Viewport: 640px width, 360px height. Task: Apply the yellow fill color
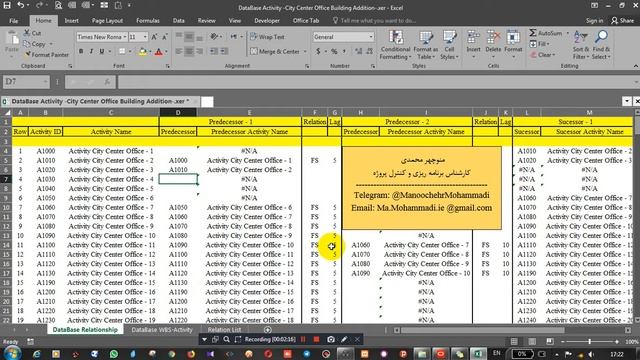pyautogui.click(x=142, y=51)
